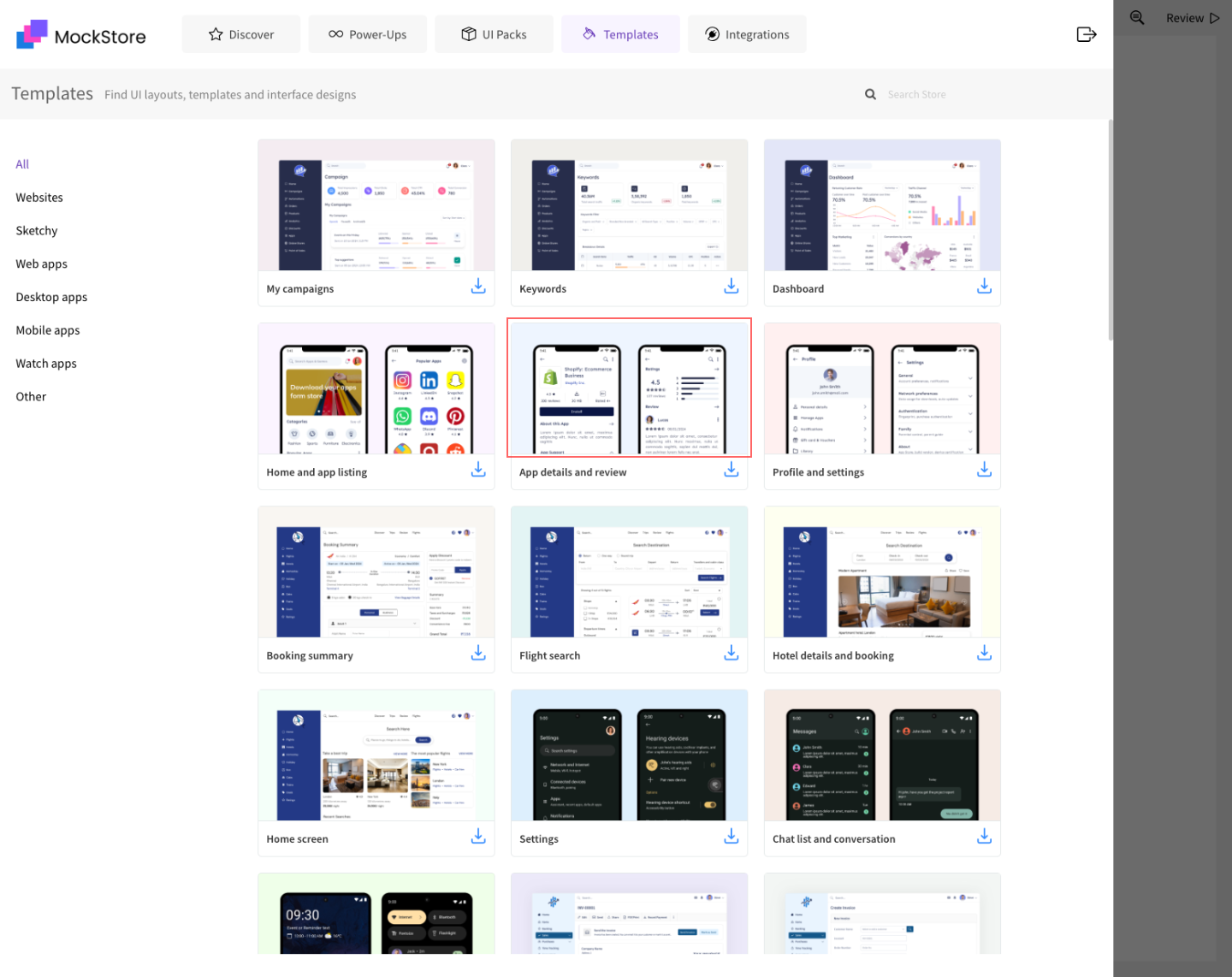This screenshot has height=977, width=1232.
Task: Click the zoom out magnifier icon
Action: tap(1137, 18)
